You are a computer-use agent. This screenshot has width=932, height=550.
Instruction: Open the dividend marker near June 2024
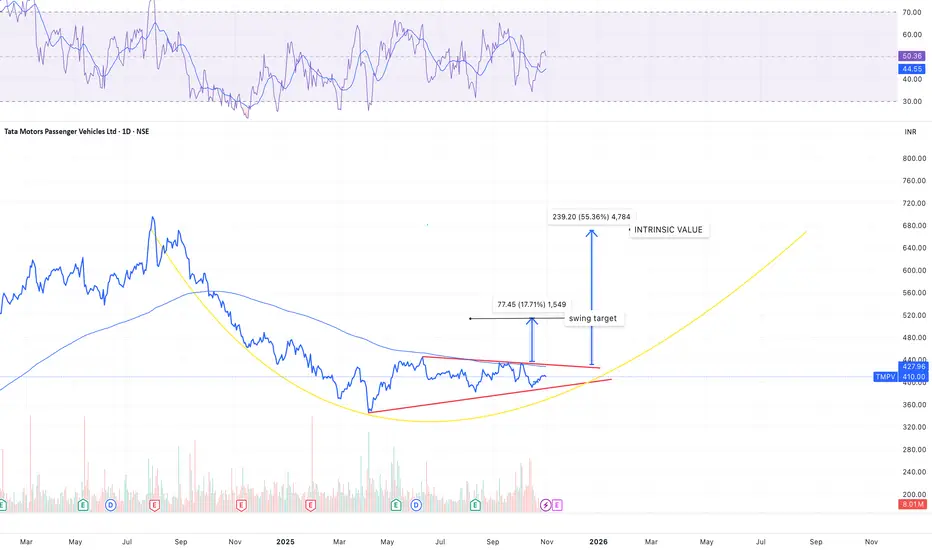111,505
